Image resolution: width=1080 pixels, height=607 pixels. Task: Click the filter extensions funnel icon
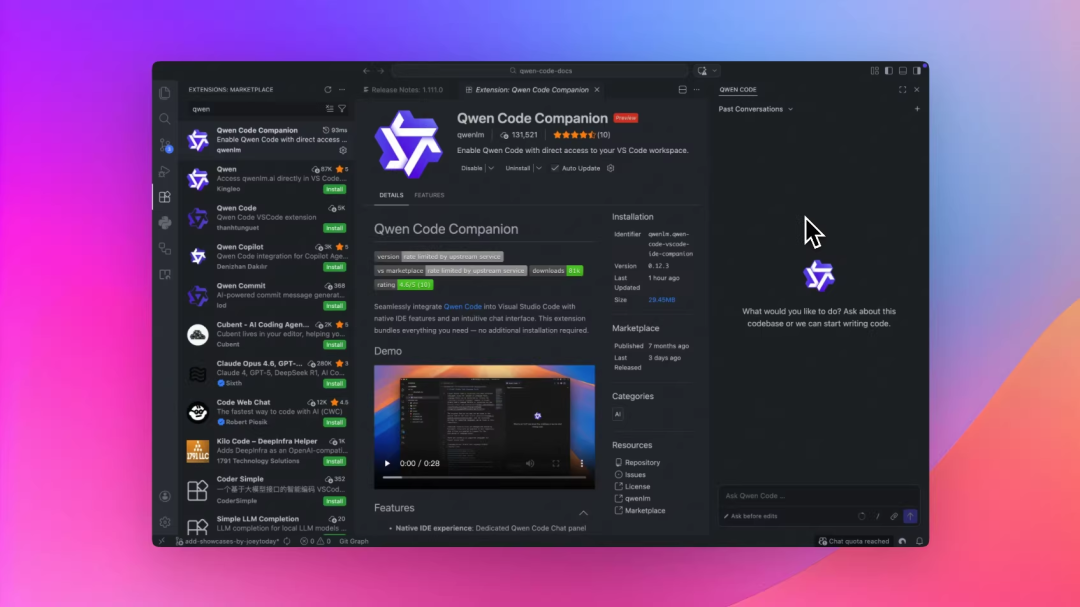(342, 109)
